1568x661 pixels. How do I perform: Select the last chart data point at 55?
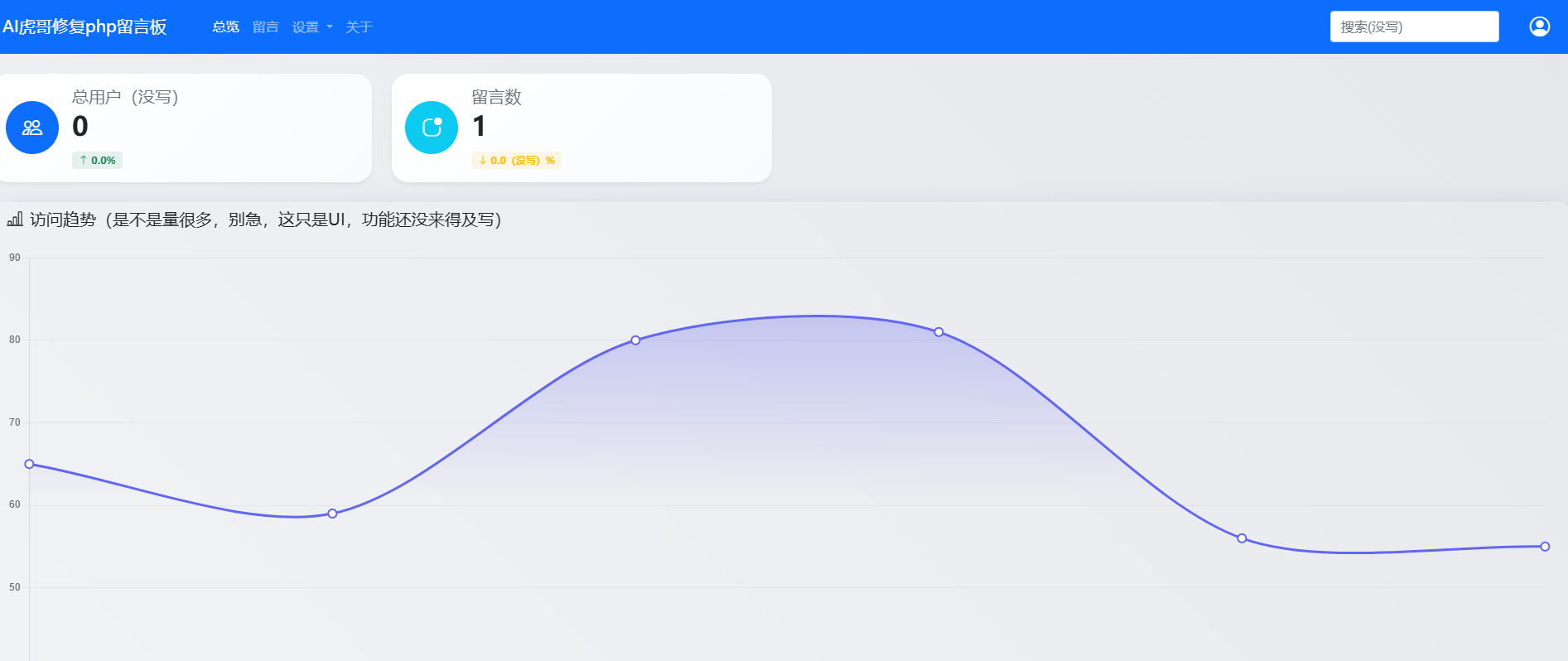[x=1545, y=547]
